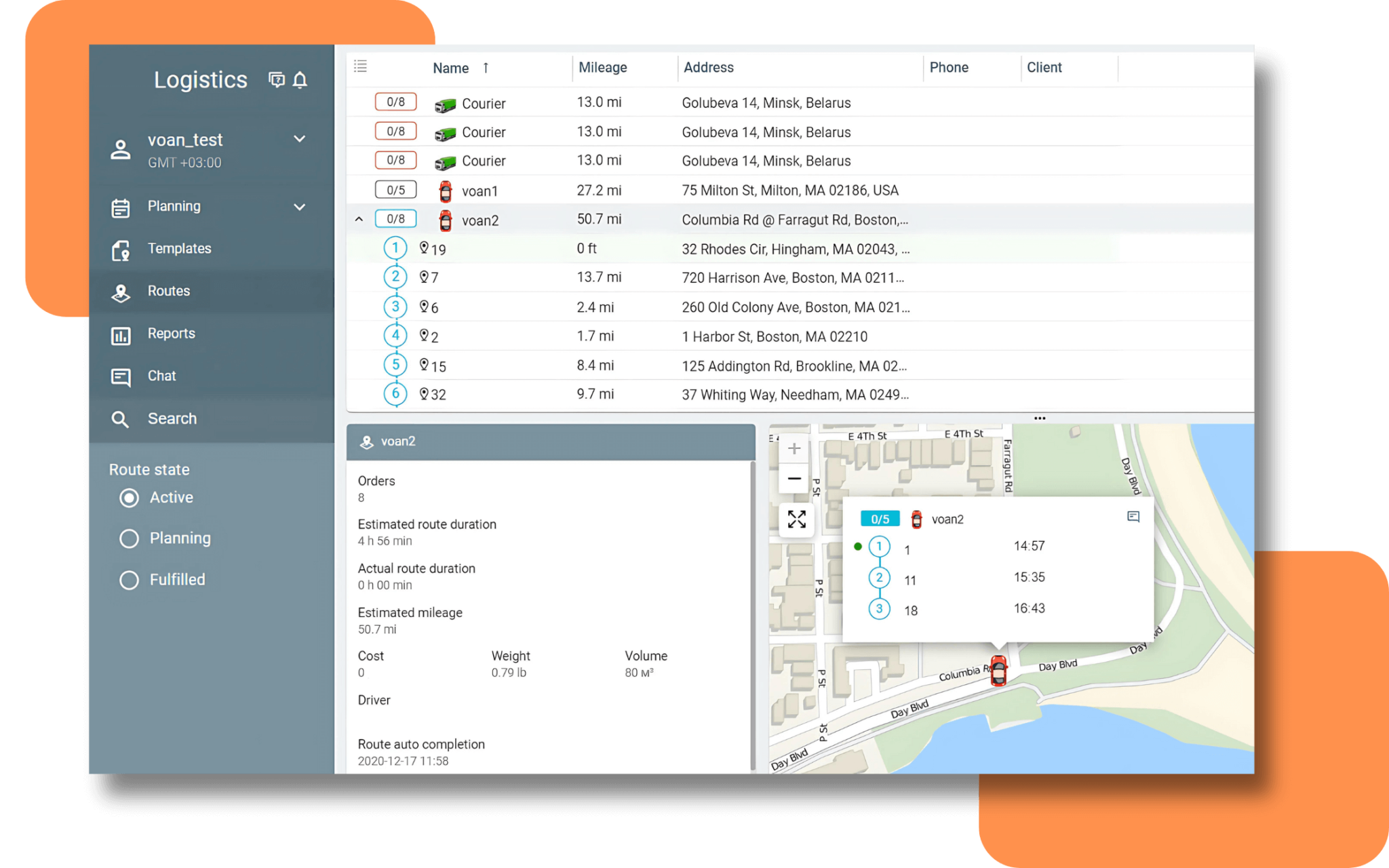
Task: Collapse the voan2 route row
Action: tap(359, 219)
